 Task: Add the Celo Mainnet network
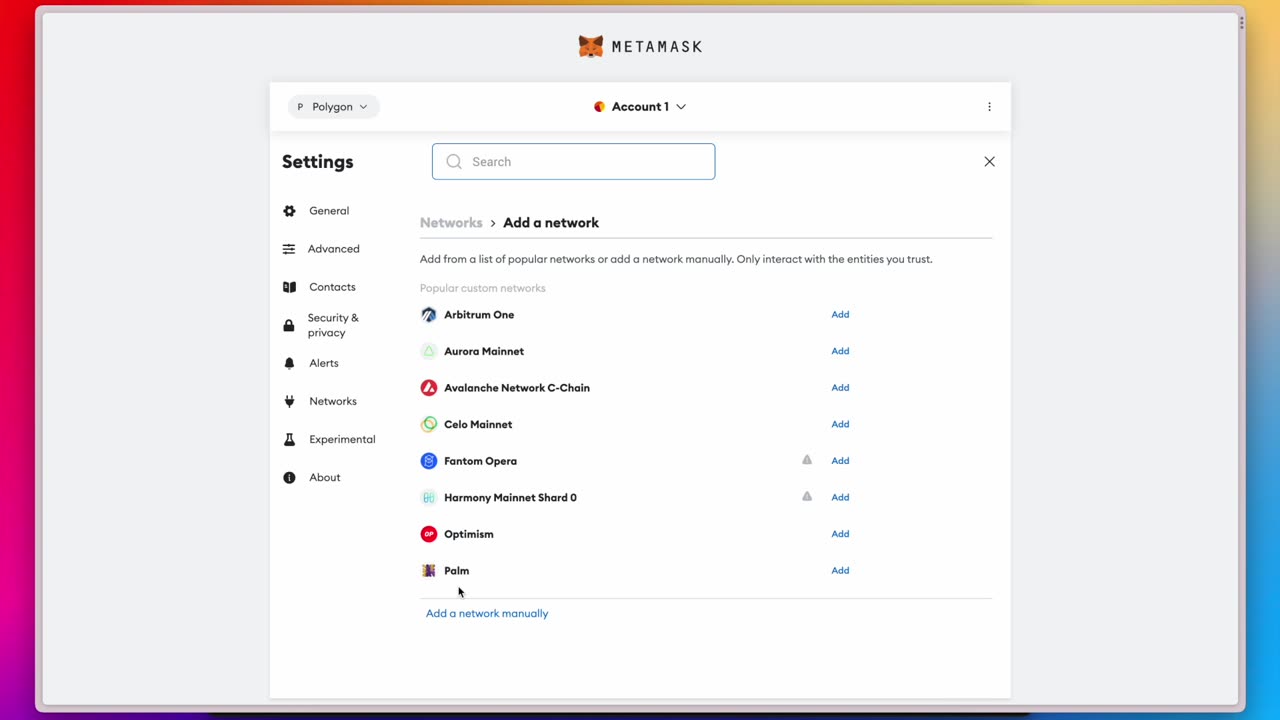(840, 424)
